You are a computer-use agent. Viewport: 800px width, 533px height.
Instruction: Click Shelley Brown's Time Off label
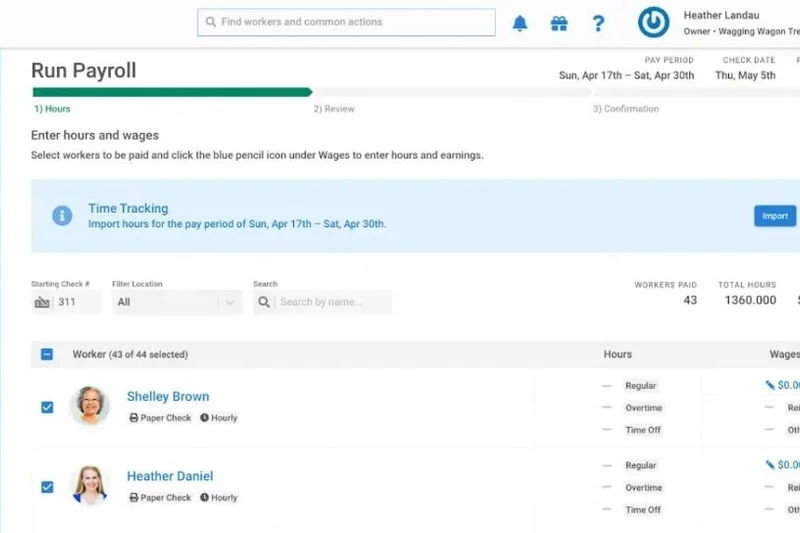click(x=643, y=430)
